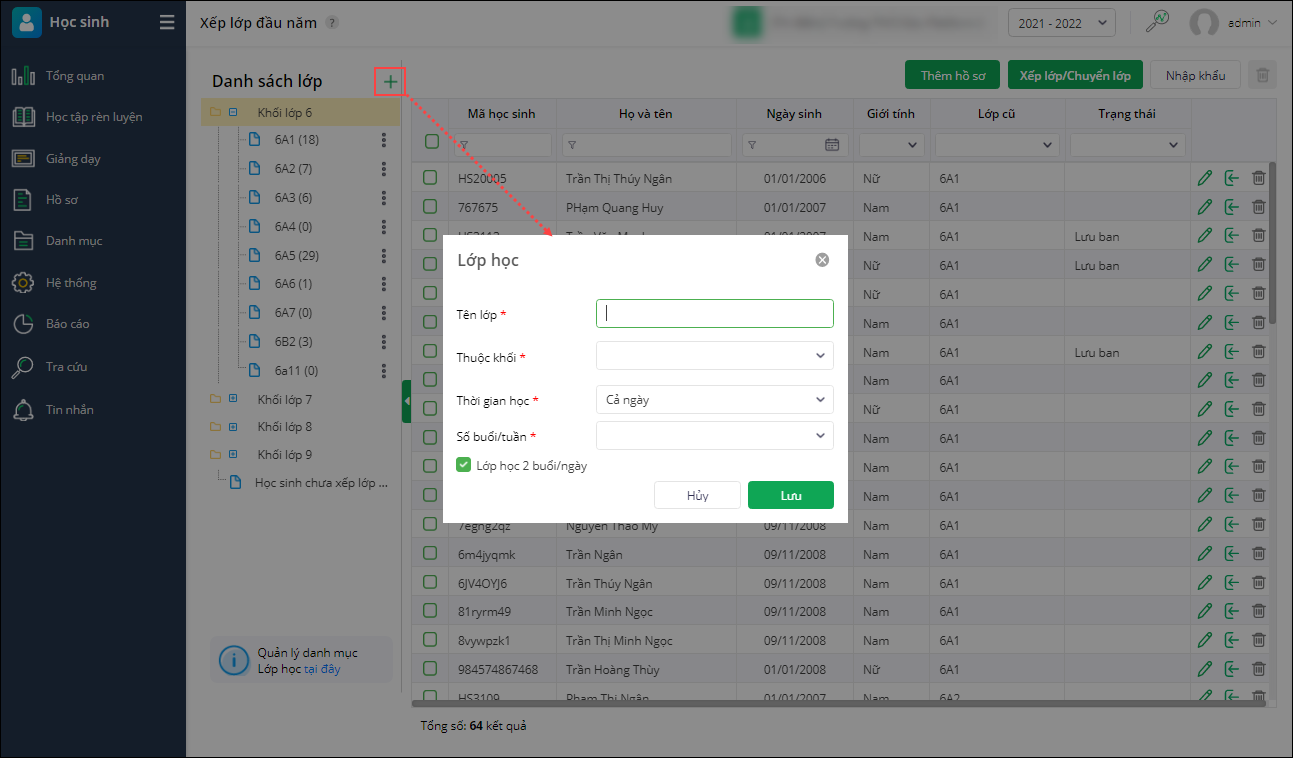Viewport: 1293px width, 758px height.
Task: Collapse the Khối lớp 6 tree node
Action: click(233, 112)
